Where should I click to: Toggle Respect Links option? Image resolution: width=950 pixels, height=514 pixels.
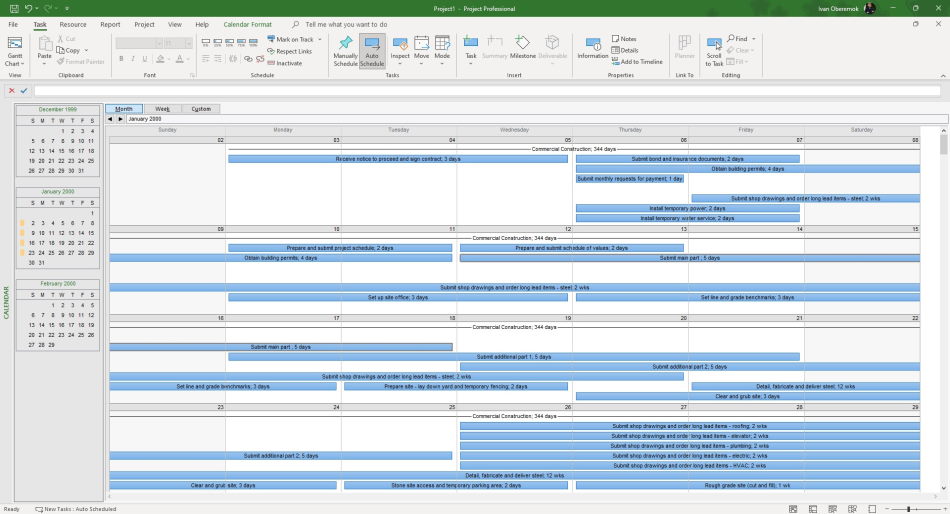(x=290, y=52)
